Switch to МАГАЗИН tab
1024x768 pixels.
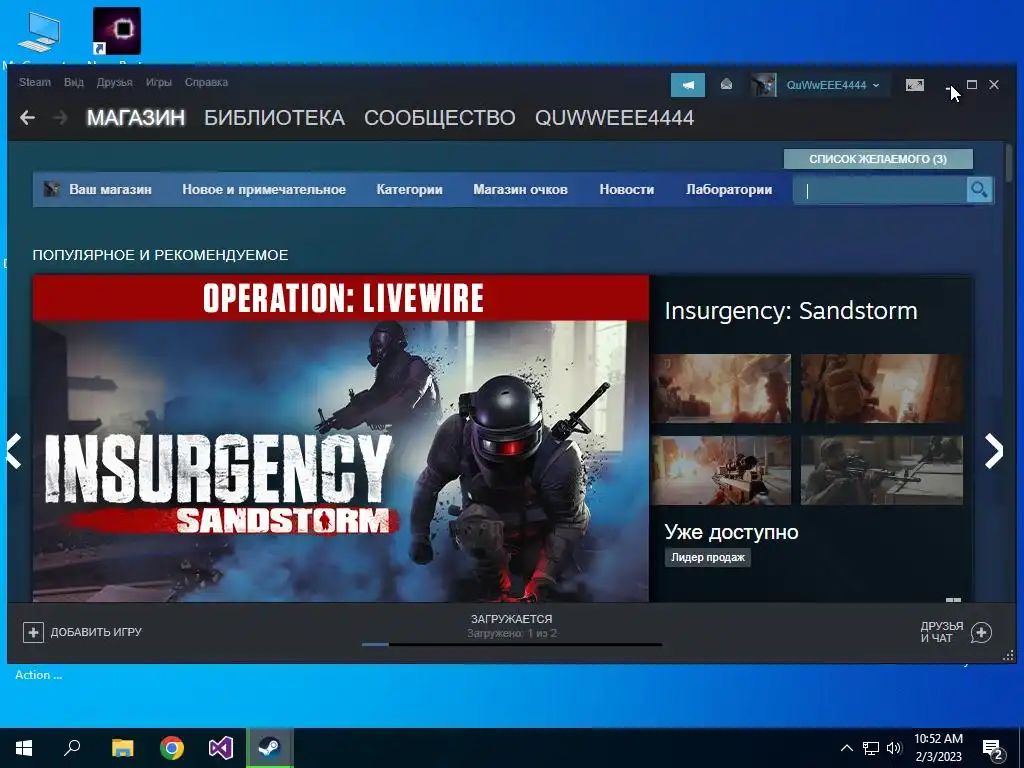click(136, 118)
